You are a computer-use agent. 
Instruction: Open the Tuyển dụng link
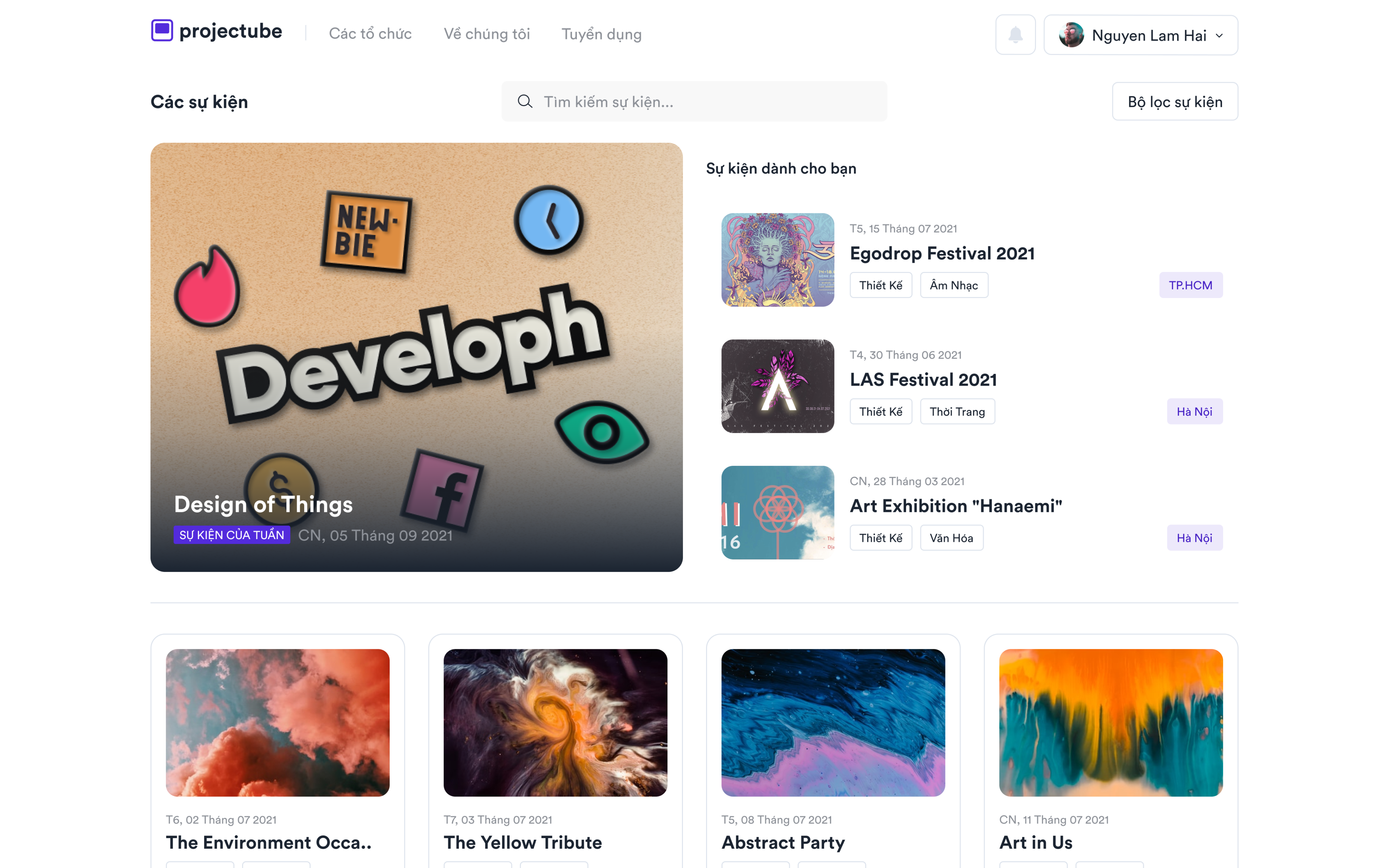(x=601, y=34)
